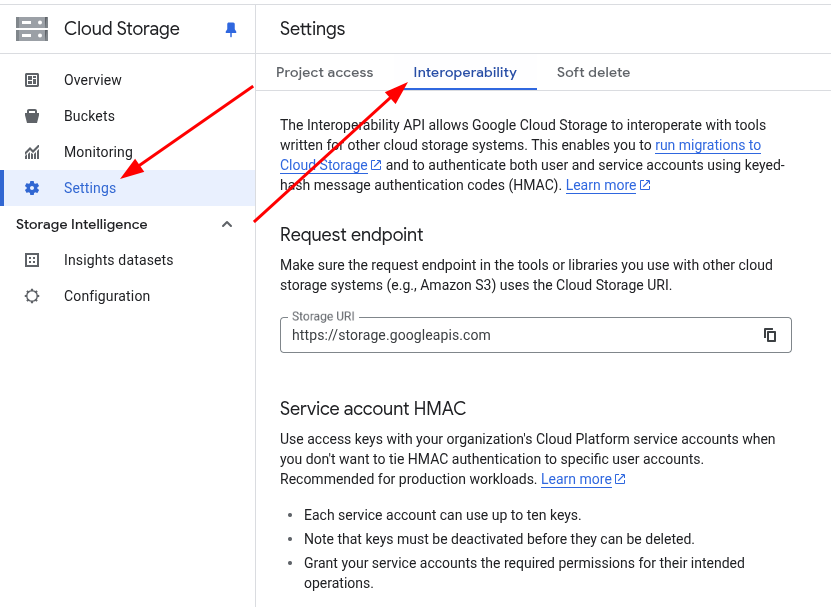Copy the Storage URI with copy icon
Image resolution: width=831 pixels, height=607 pixels.
coord(769,335)
